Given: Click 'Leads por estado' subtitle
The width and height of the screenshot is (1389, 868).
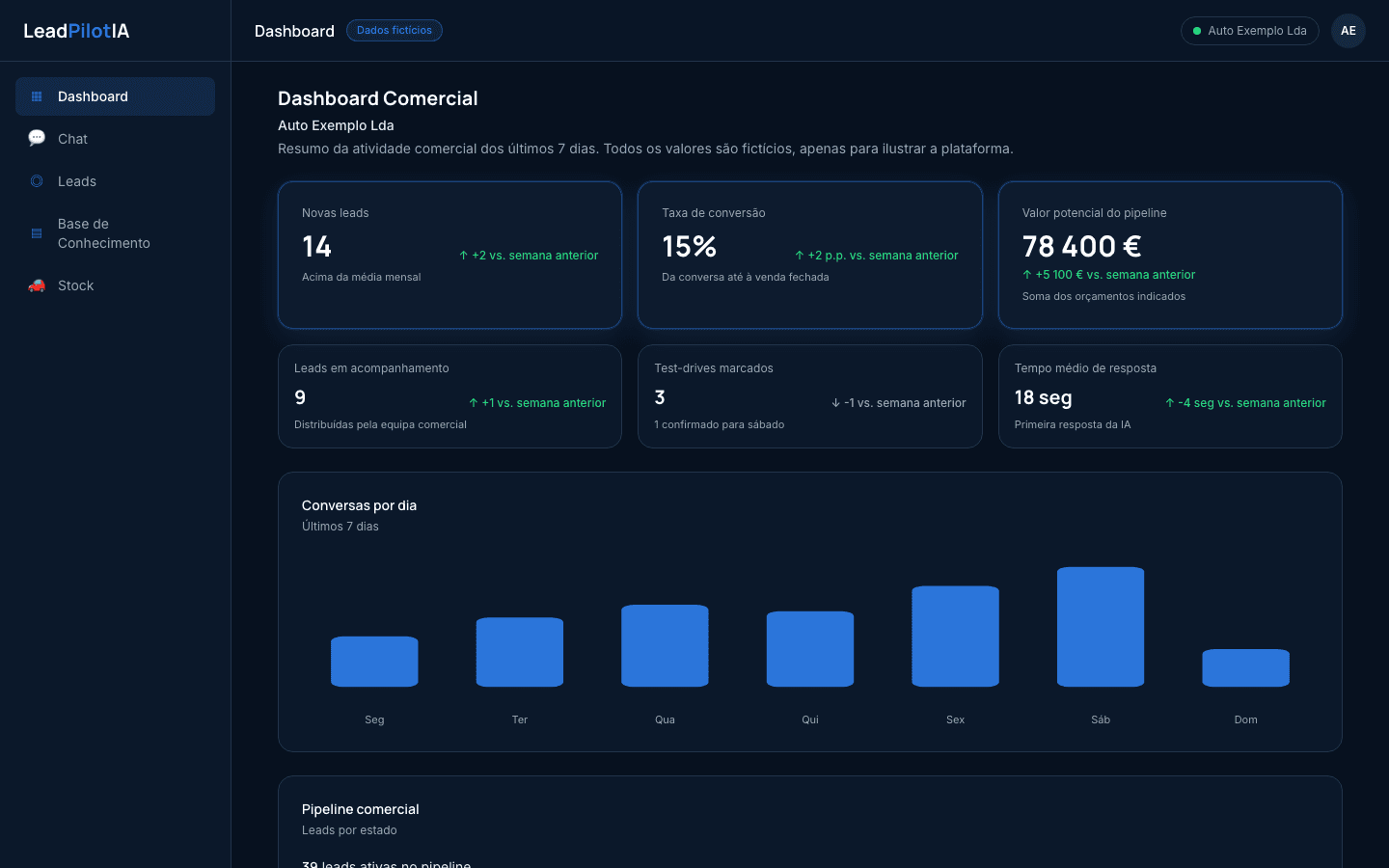Looking at the screenshot, I should click(349, 830).
